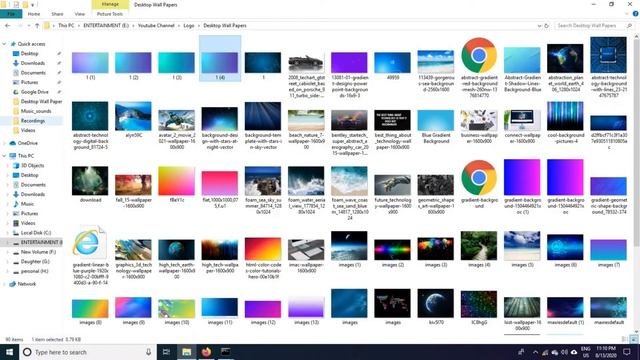640x360 pixels.
Task: Open Task View on the taskbar
Action: coord(166,352)
